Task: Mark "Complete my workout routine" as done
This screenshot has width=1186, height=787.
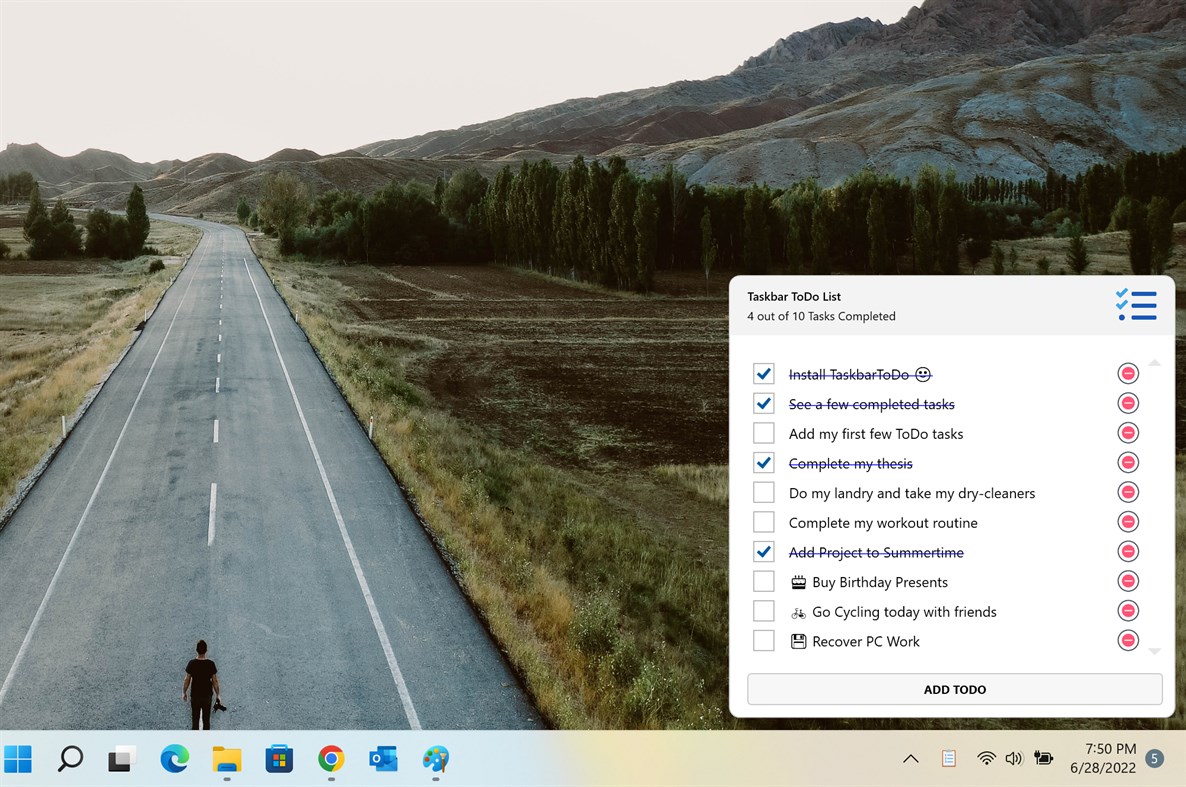Action: click(764, 522)
